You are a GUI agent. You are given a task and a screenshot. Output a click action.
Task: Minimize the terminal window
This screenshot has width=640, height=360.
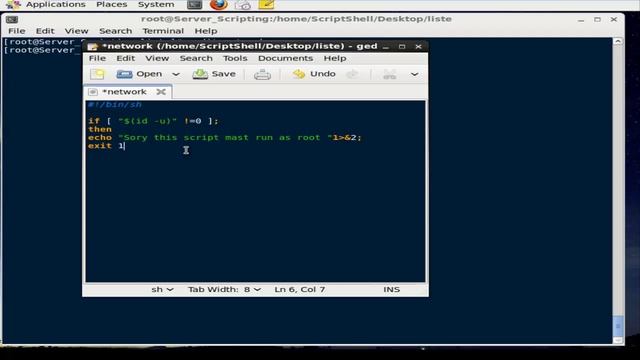[x=581, y=20]
